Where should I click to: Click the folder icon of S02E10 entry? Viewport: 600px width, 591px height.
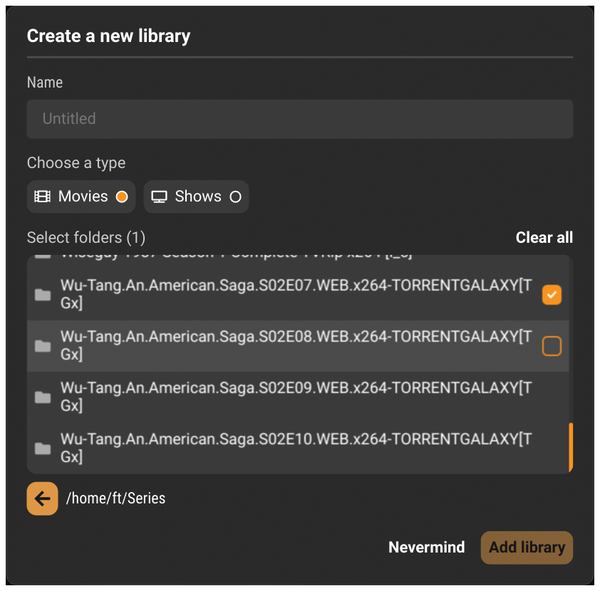click(x=42, y=448)
